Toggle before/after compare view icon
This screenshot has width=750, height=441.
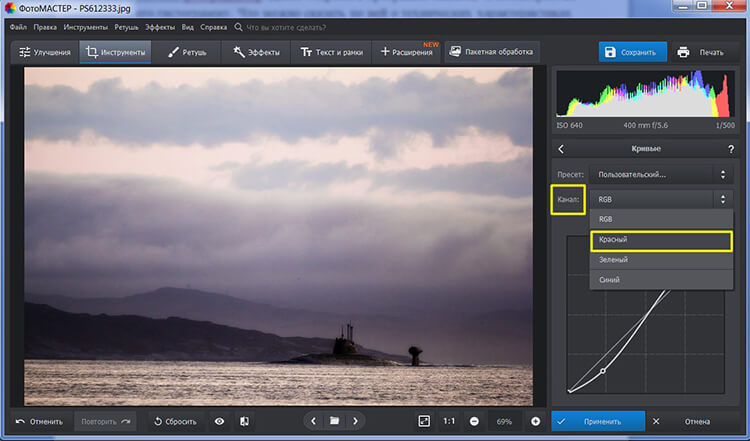245,421
